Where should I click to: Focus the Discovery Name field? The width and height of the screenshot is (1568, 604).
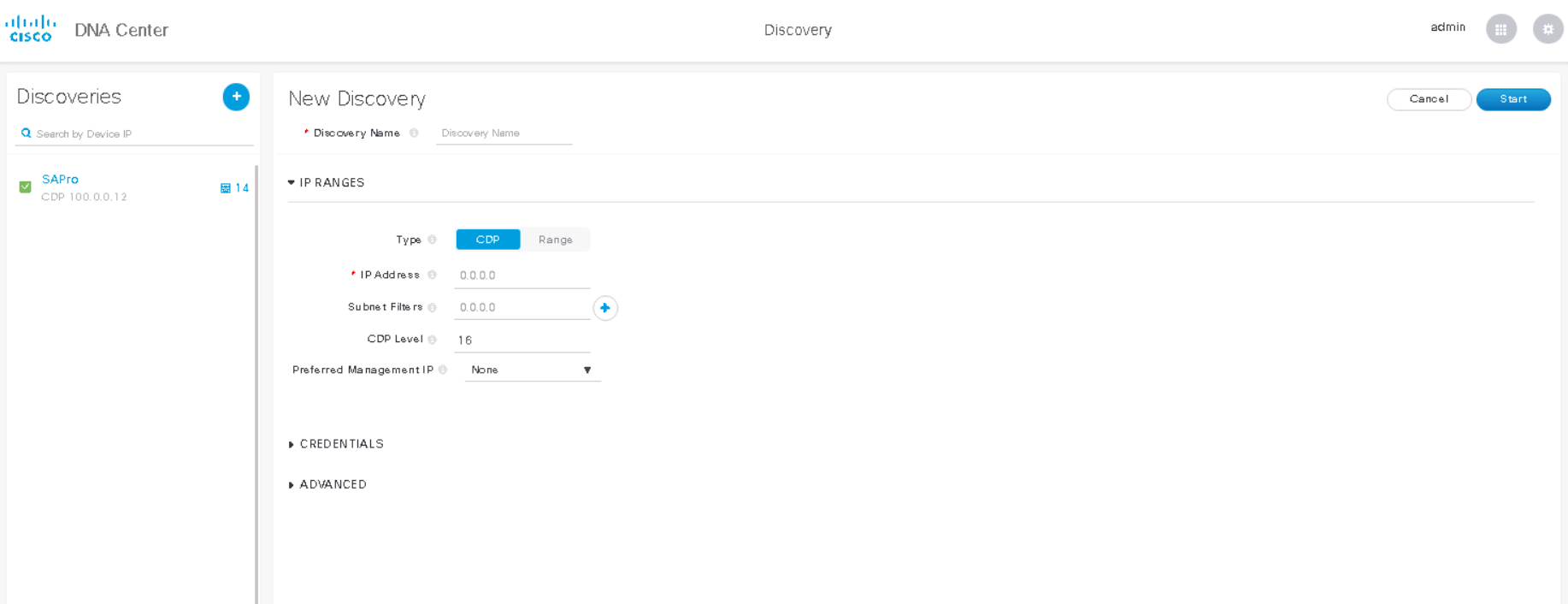pos(504,133)
